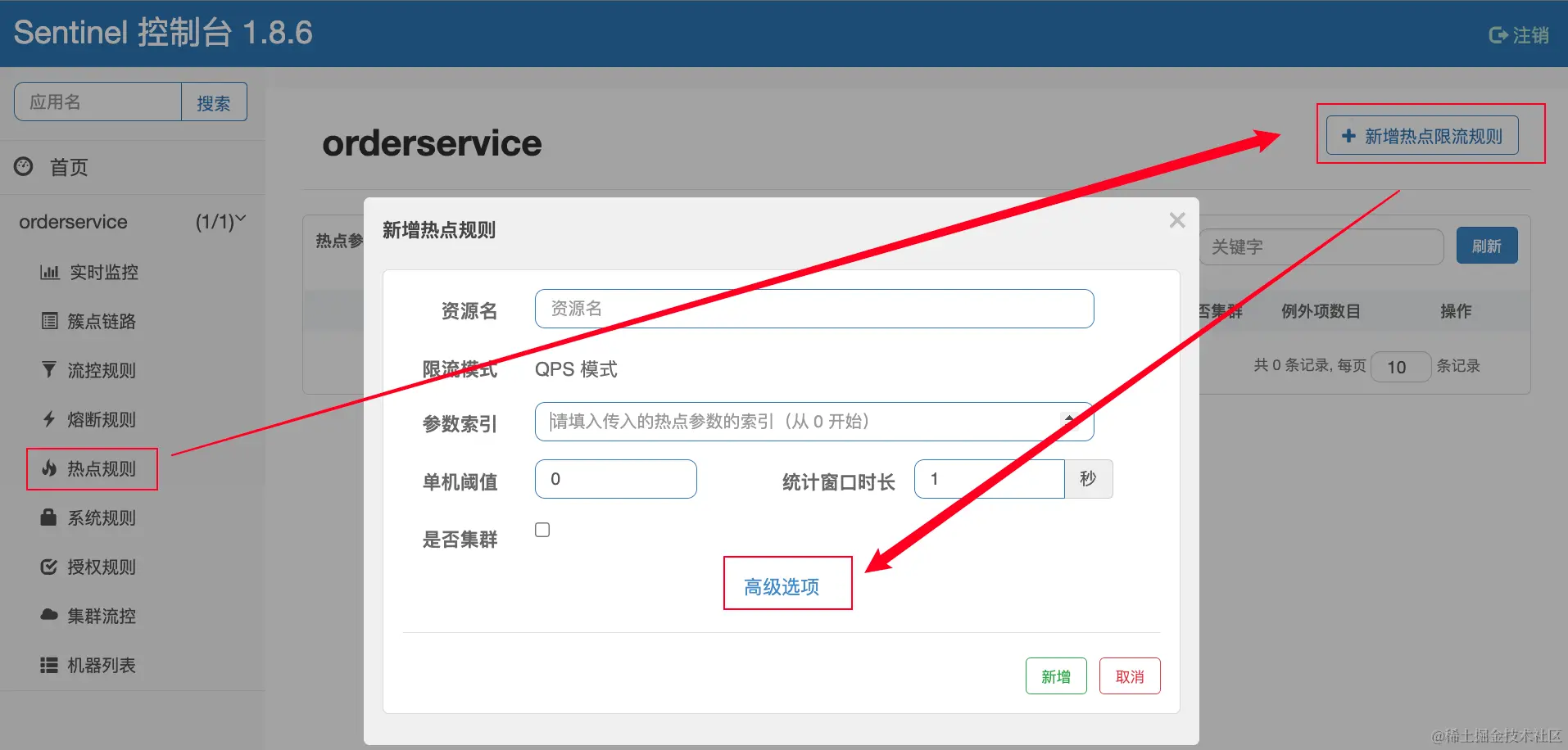Click the lock icon for 系统规则
This screenshot has height=750, width=1568.
(x=49, y=517)
